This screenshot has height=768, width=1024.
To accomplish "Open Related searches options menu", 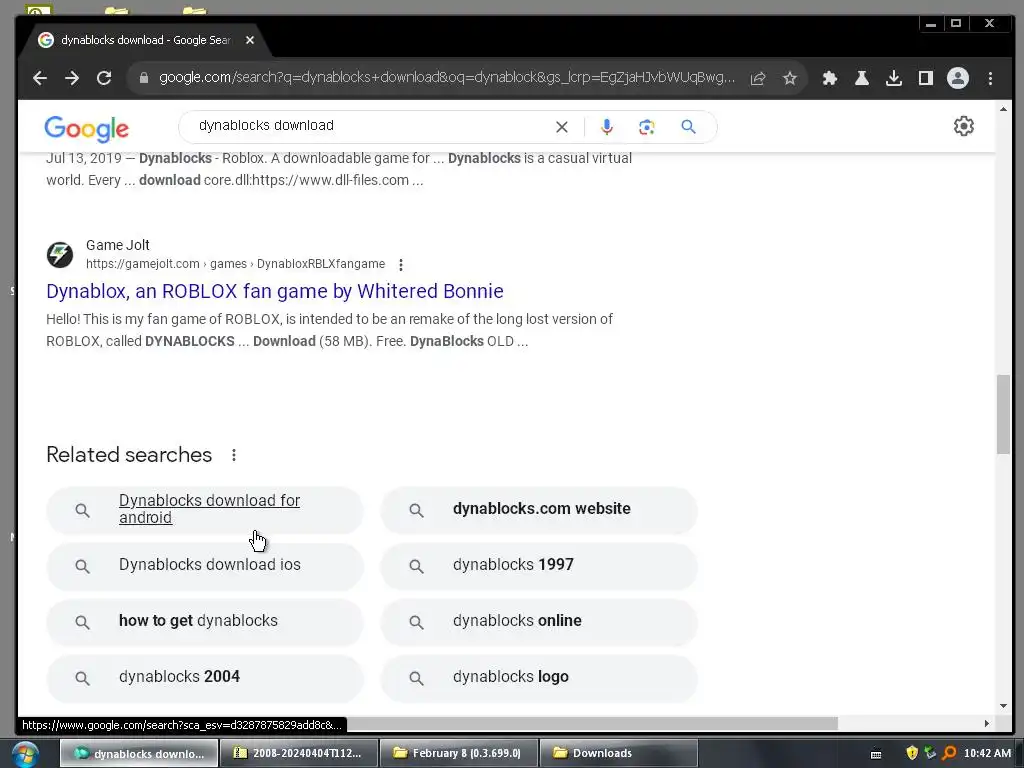I will tap(234, 455).
